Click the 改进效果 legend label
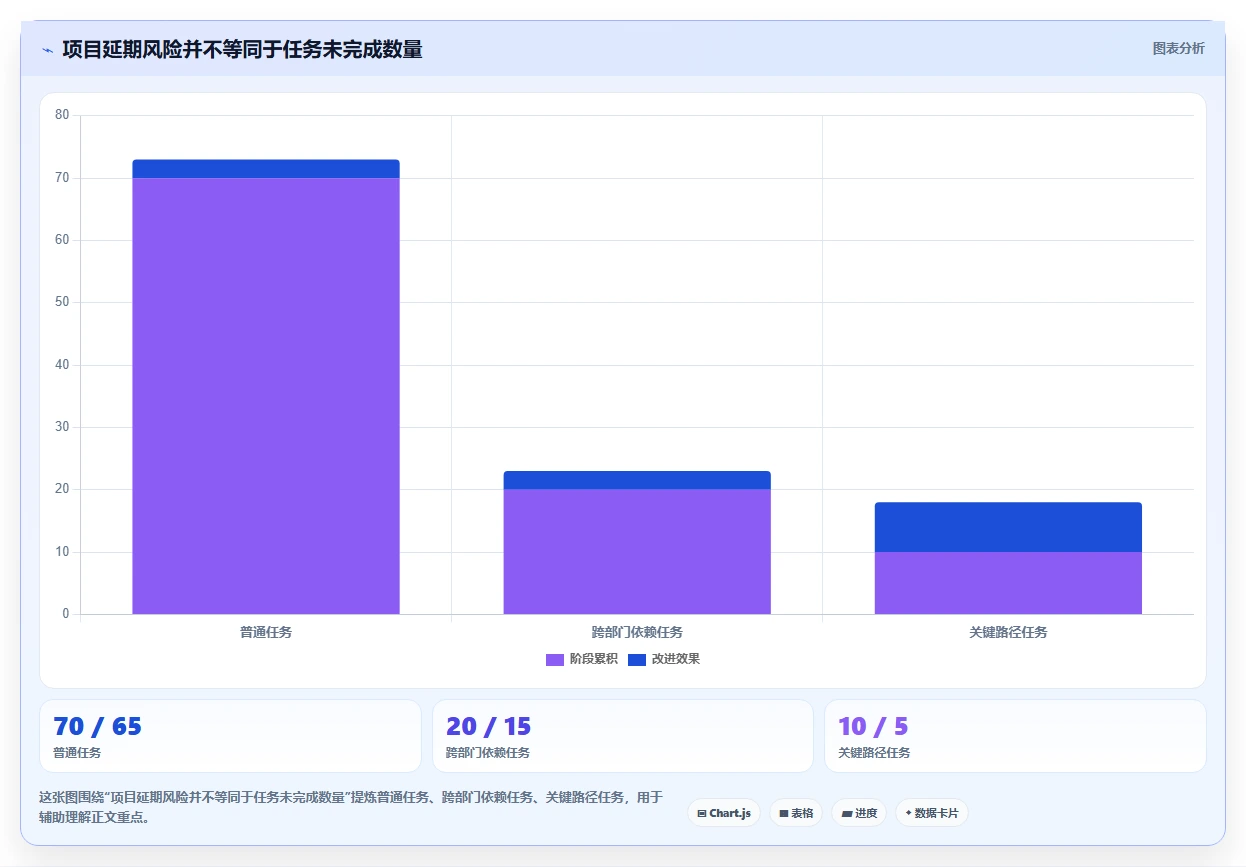 click(675, 659)
